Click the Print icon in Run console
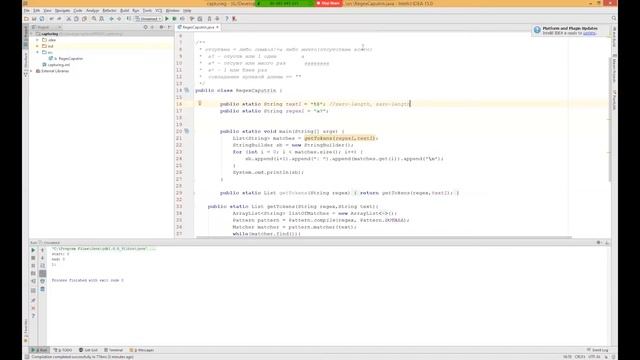 pyautogui.click(x=42, y=281)
